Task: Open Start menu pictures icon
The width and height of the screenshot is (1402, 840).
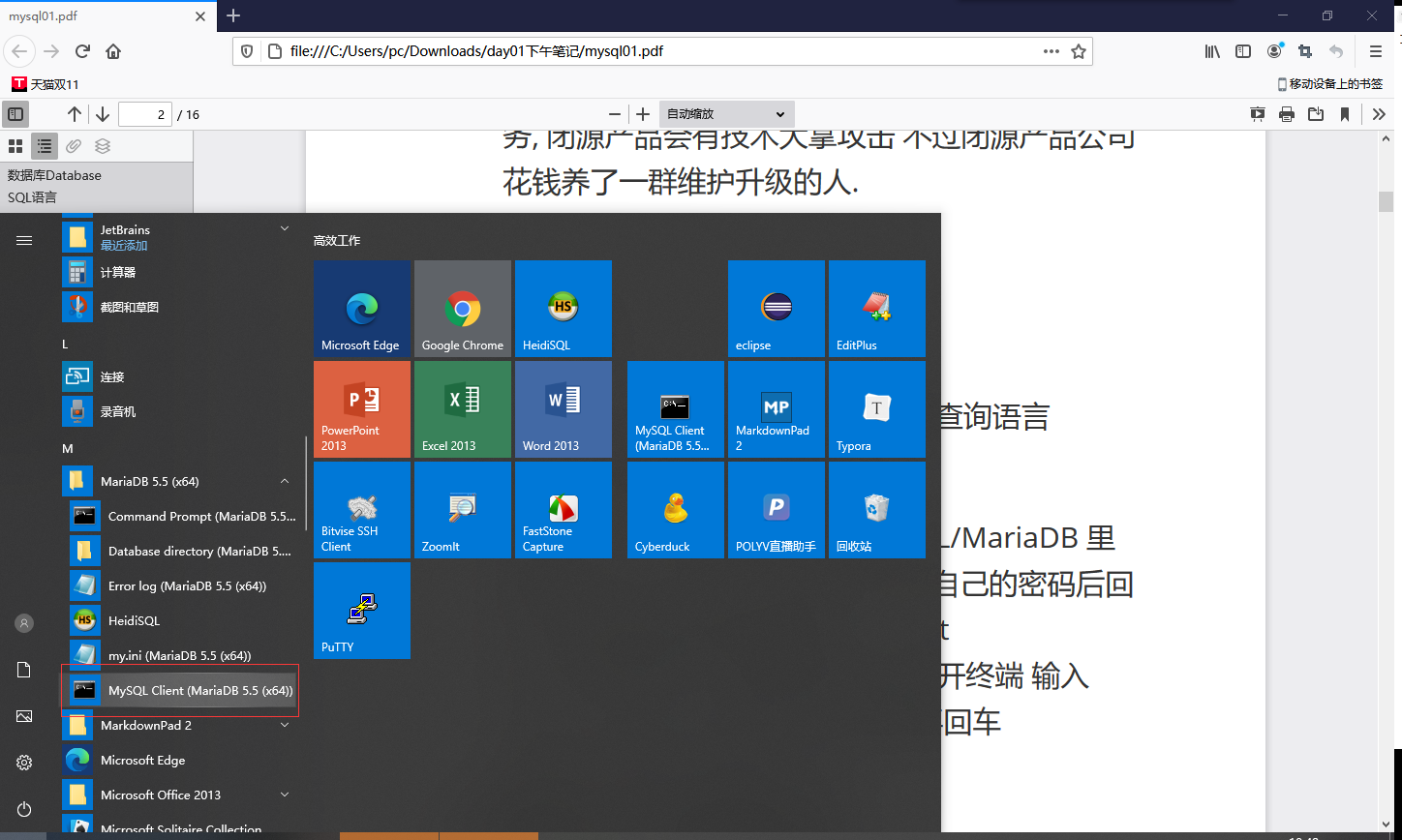Action: 24,716
